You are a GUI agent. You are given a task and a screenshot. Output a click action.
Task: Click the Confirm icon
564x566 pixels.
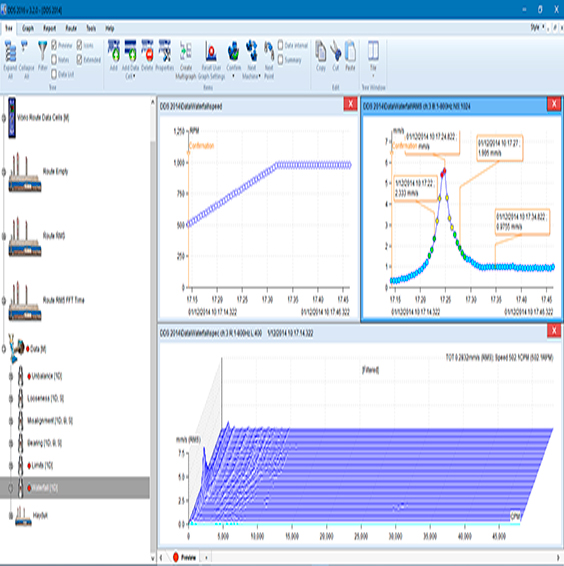point(234,51)
